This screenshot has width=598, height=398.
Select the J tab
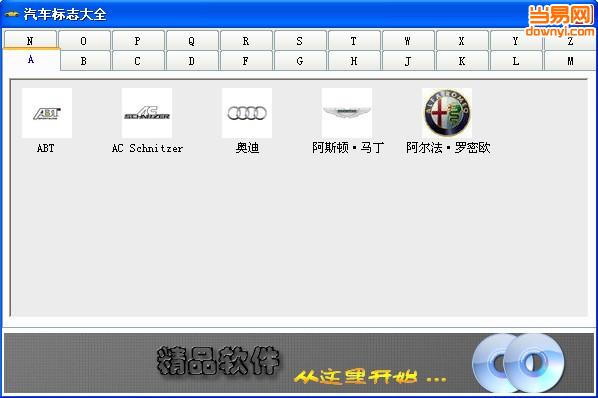click(x=408, y=61)
